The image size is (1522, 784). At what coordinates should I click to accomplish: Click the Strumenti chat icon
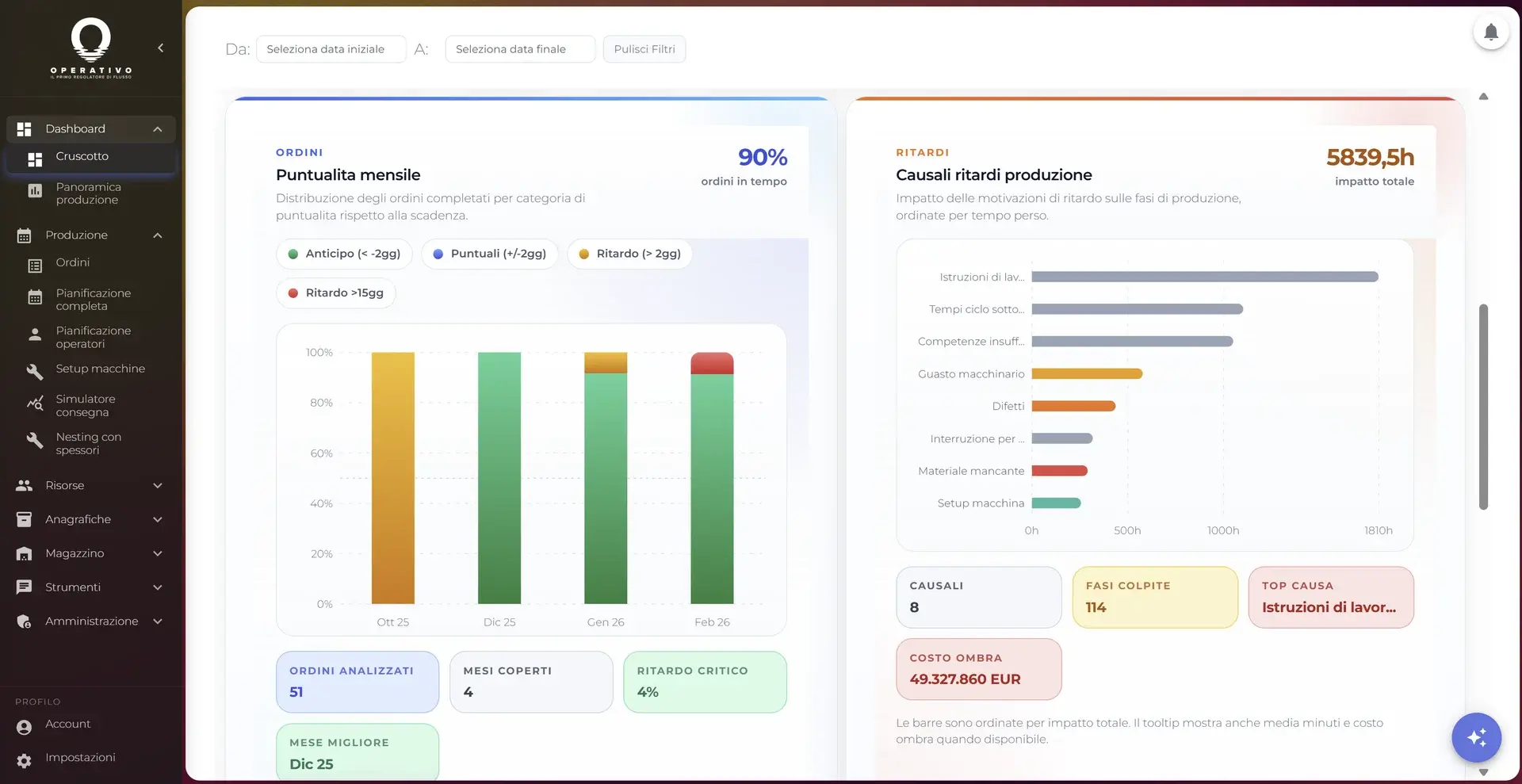(25, 587)
